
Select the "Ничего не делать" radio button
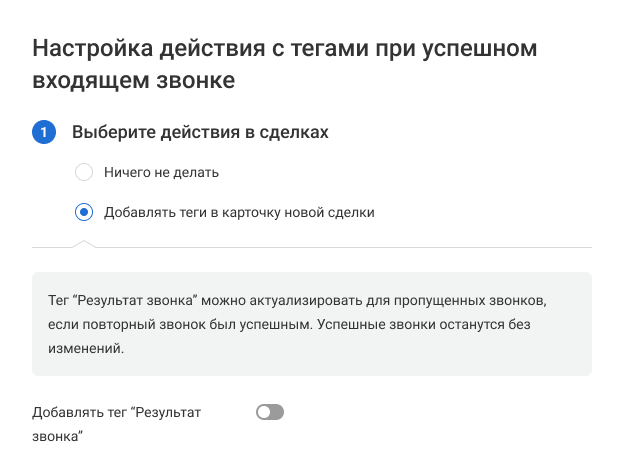click(84, 172)
